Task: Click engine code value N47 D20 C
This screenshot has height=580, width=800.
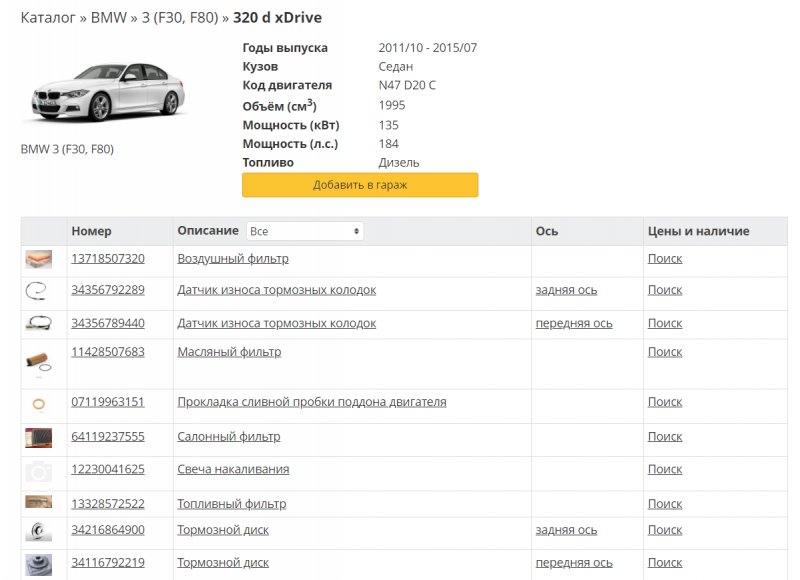Action: [x=407, y=85]
